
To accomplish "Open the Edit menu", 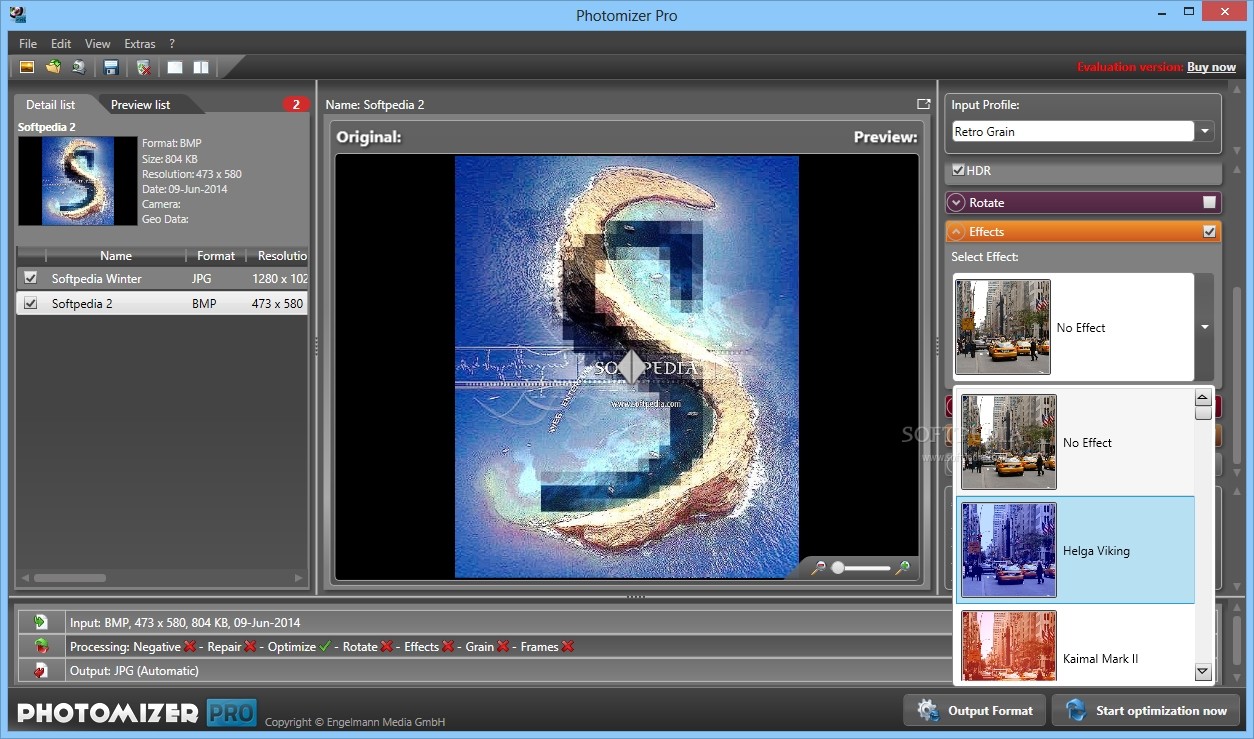I will coord(61,44).
